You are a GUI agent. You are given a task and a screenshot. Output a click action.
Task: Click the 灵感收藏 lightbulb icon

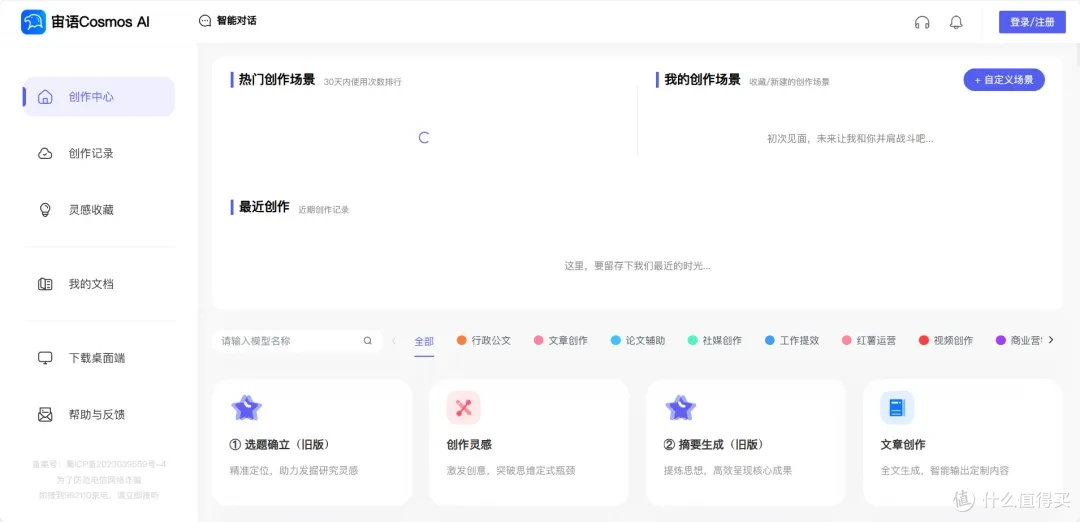coord(45,210)
